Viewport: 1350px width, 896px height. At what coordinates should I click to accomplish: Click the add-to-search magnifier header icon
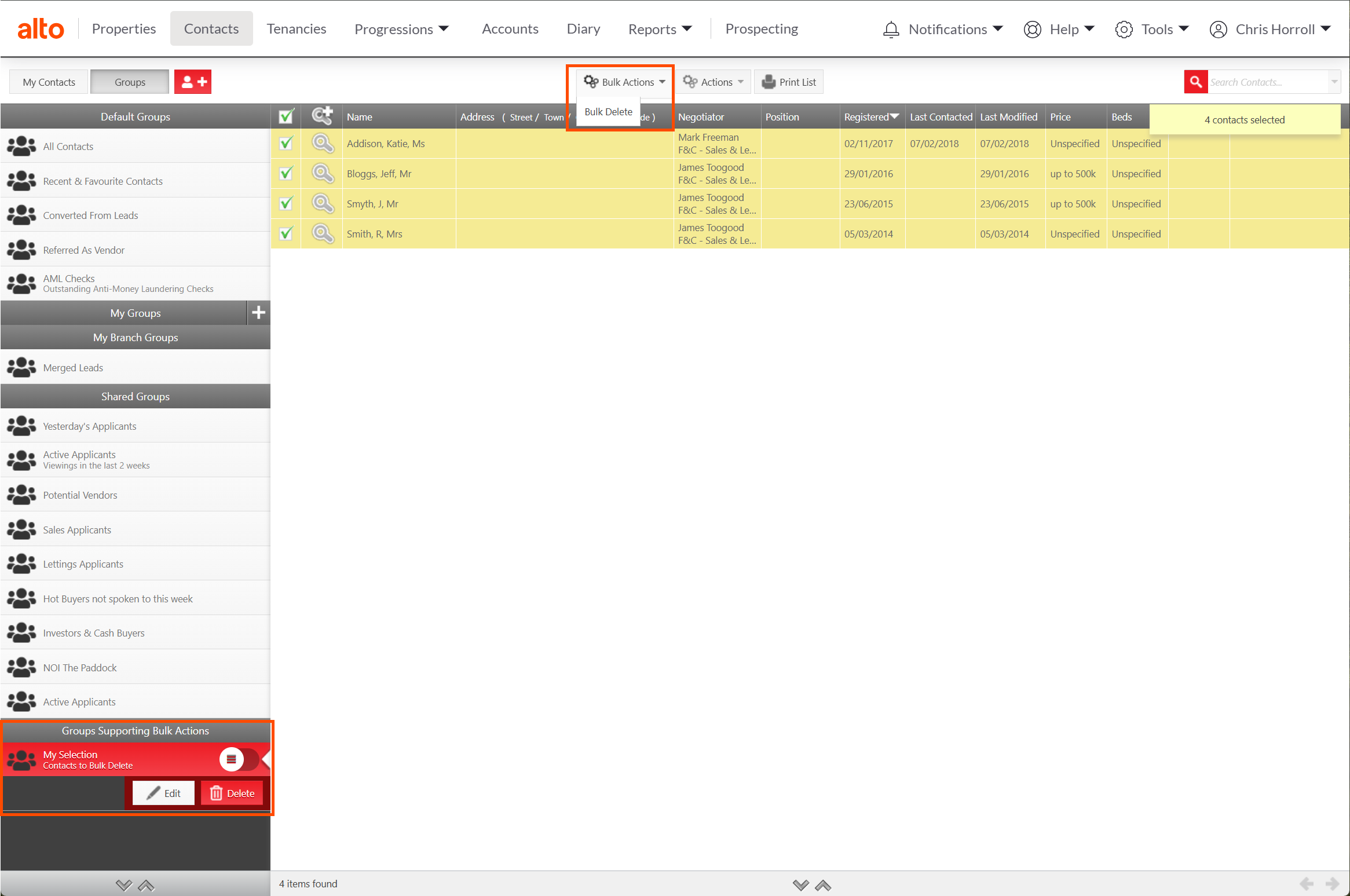tap(322, 116)
